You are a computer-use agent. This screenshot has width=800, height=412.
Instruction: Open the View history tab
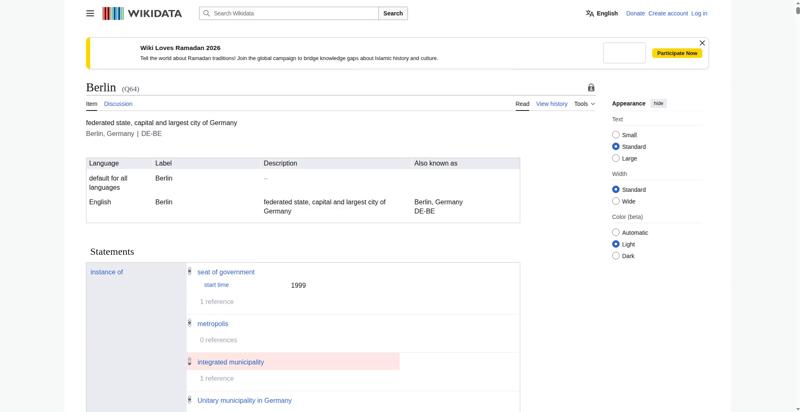(551, 104)
